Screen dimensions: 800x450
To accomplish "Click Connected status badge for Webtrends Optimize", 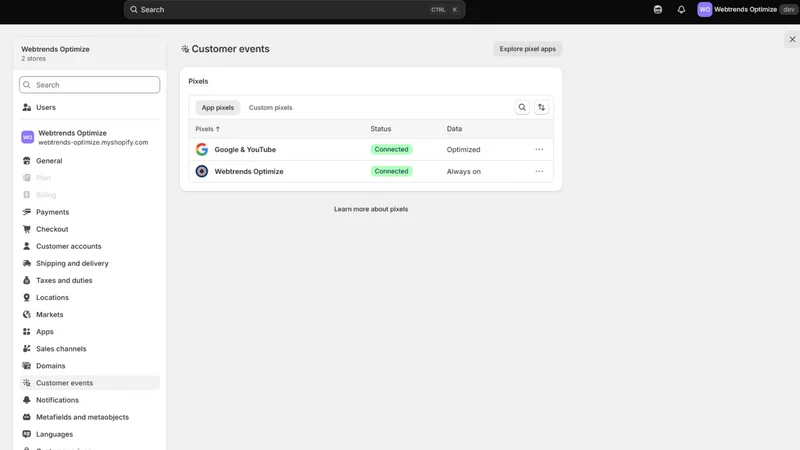I will (391, 171).
